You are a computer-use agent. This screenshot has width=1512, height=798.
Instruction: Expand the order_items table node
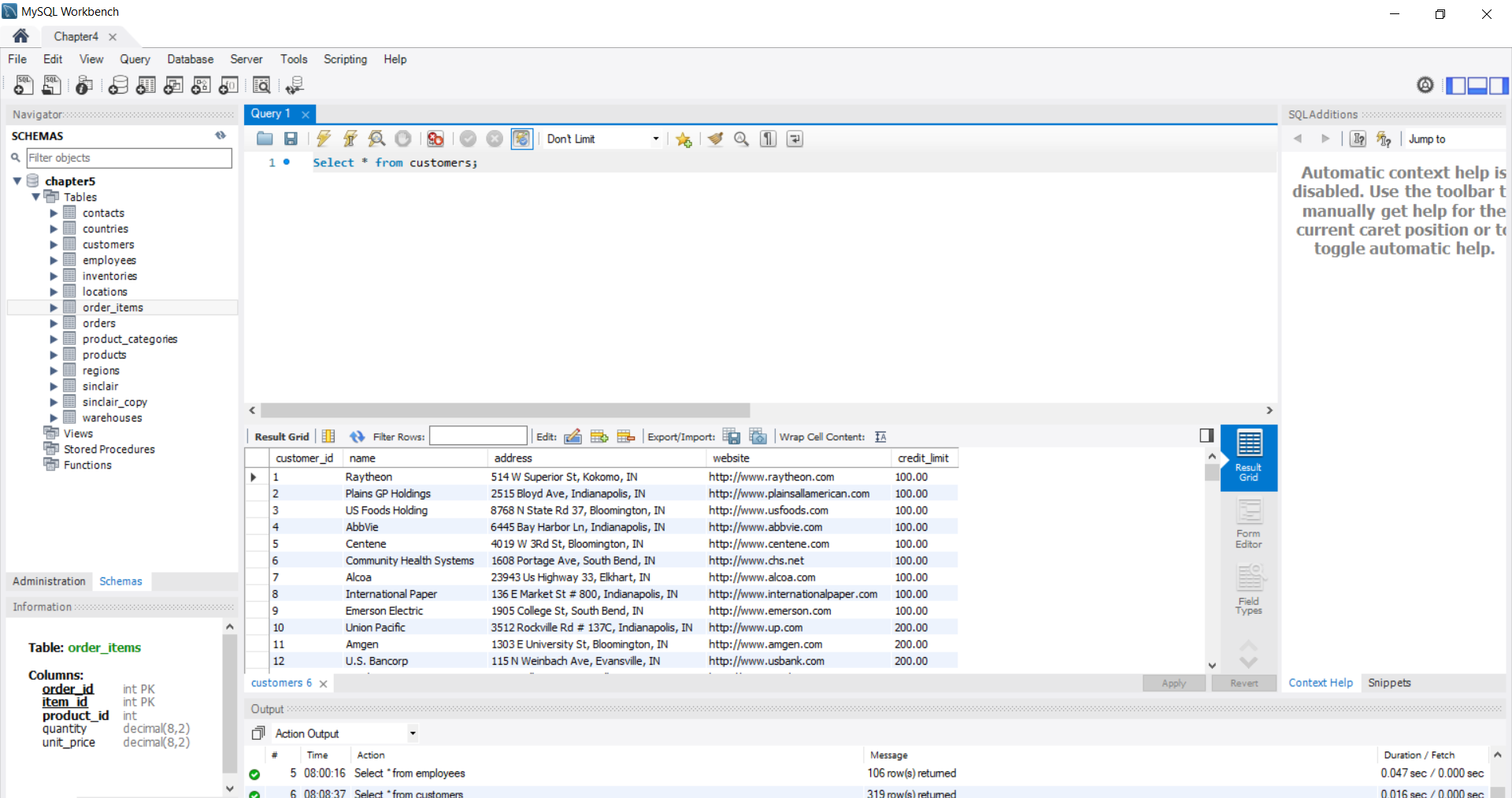click(54, 307)
